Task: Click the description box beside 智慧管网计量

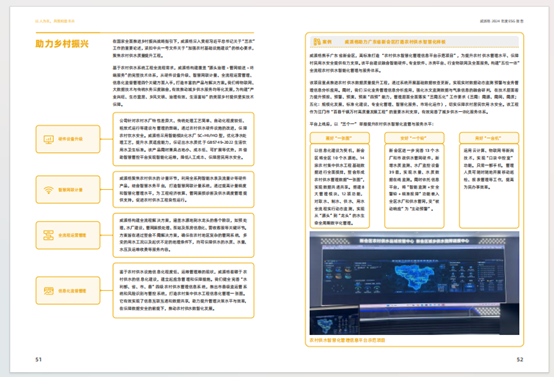Action: click(x=183, y=189)
